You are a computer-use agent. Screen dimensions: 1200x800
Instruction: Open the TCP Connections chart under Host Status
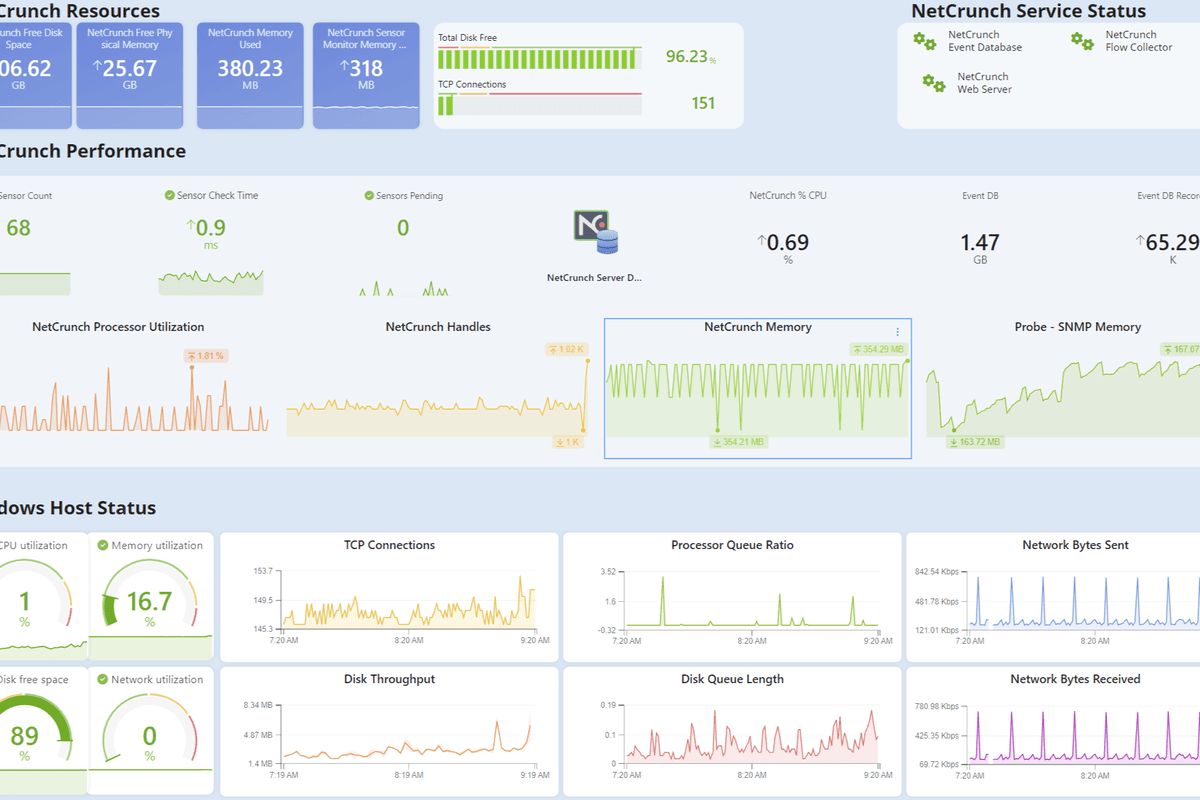pyautogui.click(x=389, y=597)
